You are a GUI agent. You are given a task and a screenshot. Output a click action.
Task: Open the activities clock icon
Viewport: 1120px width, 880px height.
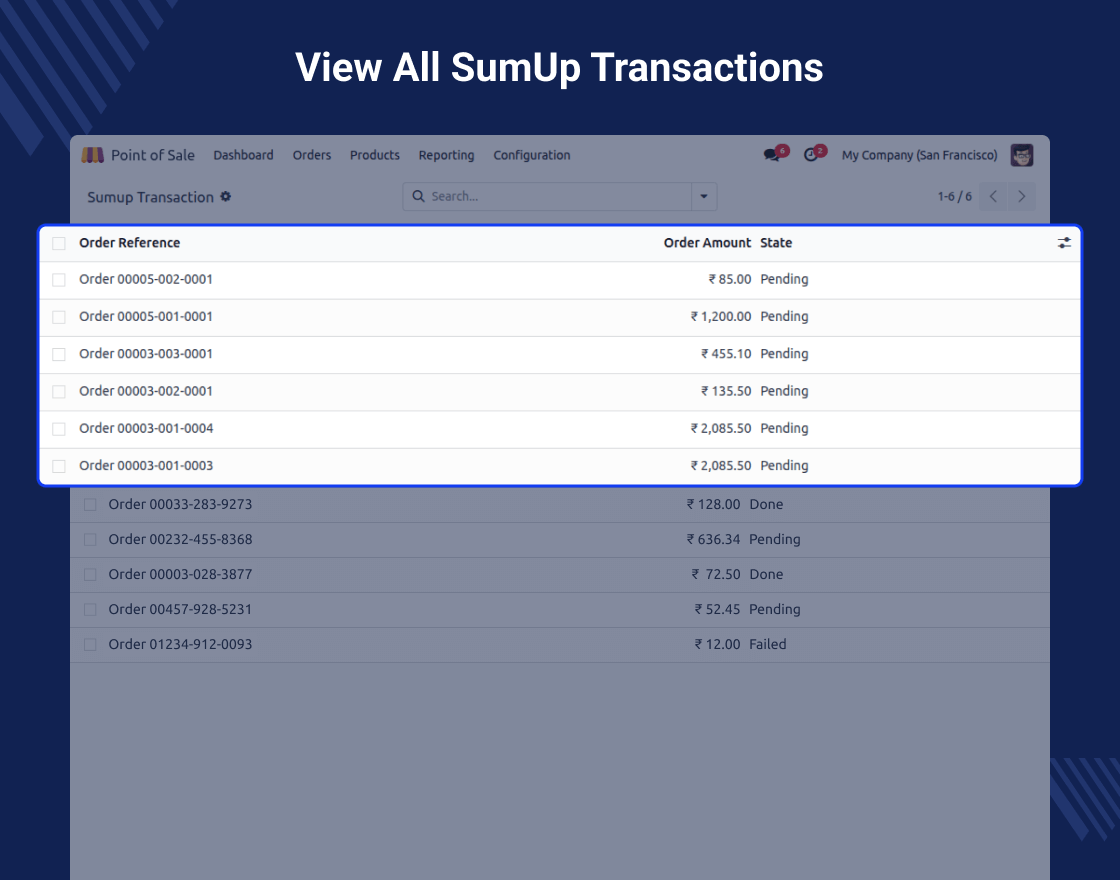click(811, 155)
